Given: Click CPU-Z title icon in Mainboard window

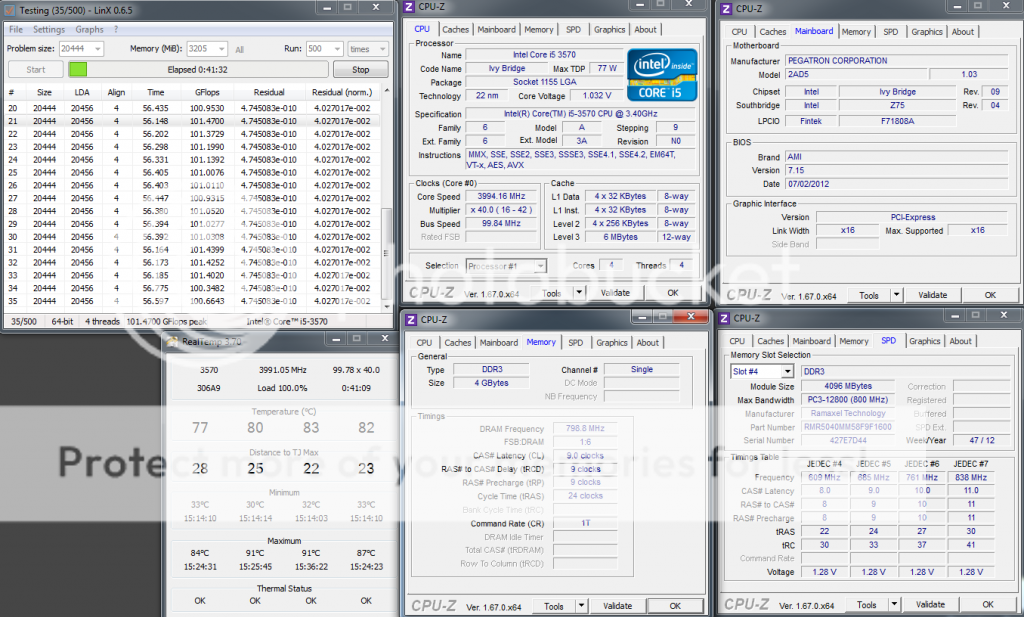Looking at the screenshot, I should coord(724,9).
